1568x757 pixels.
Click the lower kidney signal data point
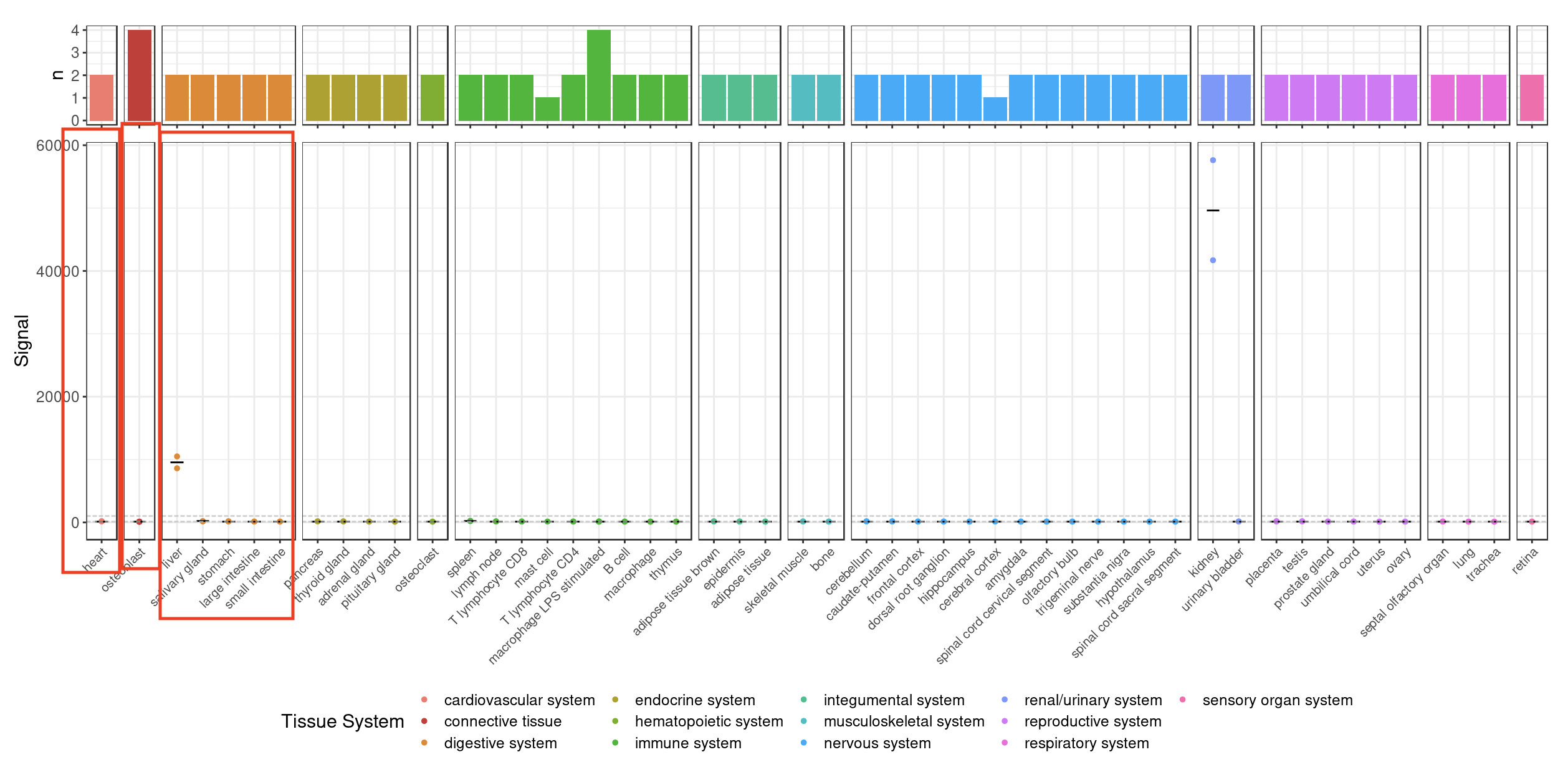pos(1213,261)
